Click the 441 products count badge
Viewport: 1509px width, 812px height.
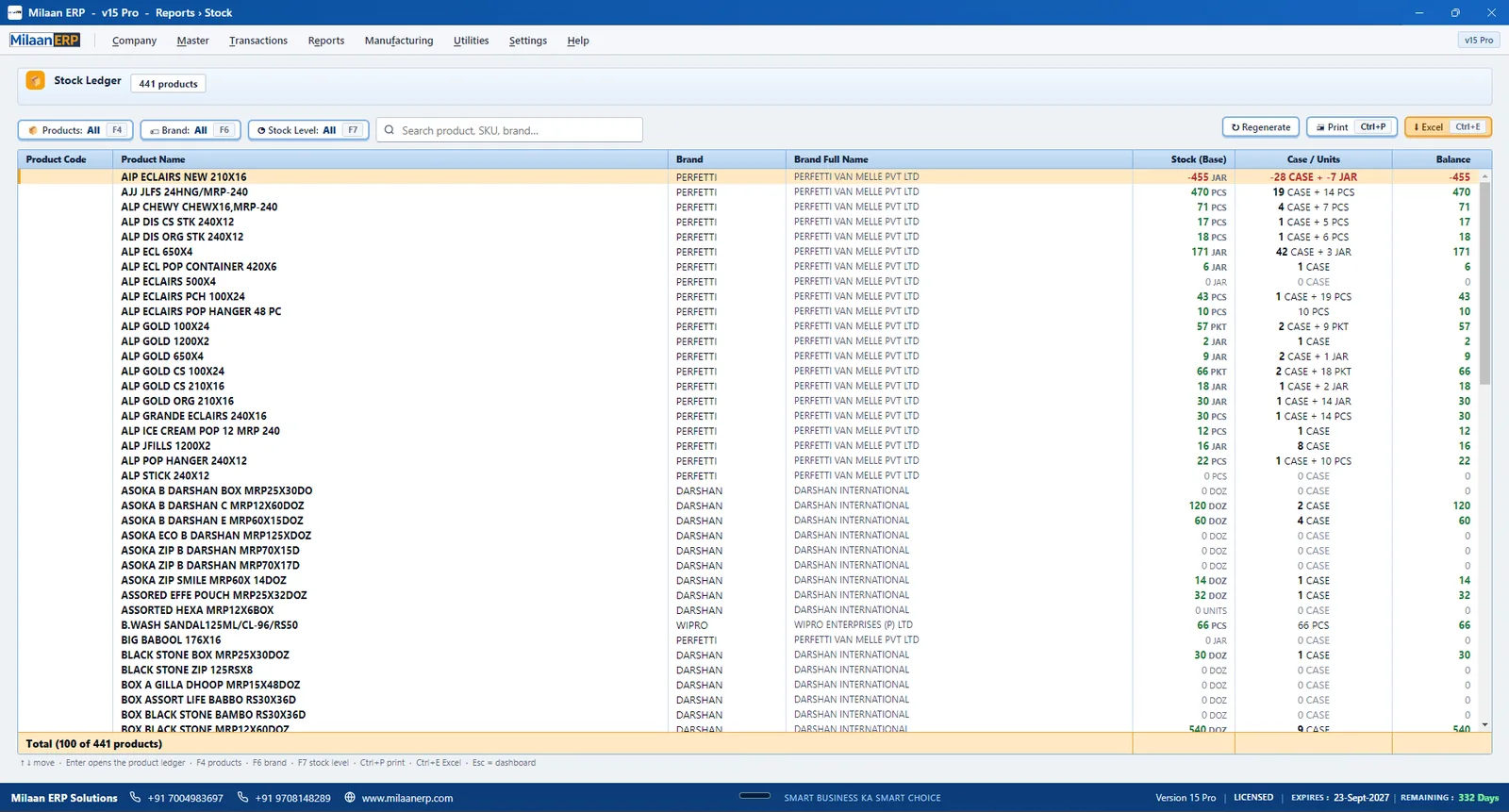168,84
